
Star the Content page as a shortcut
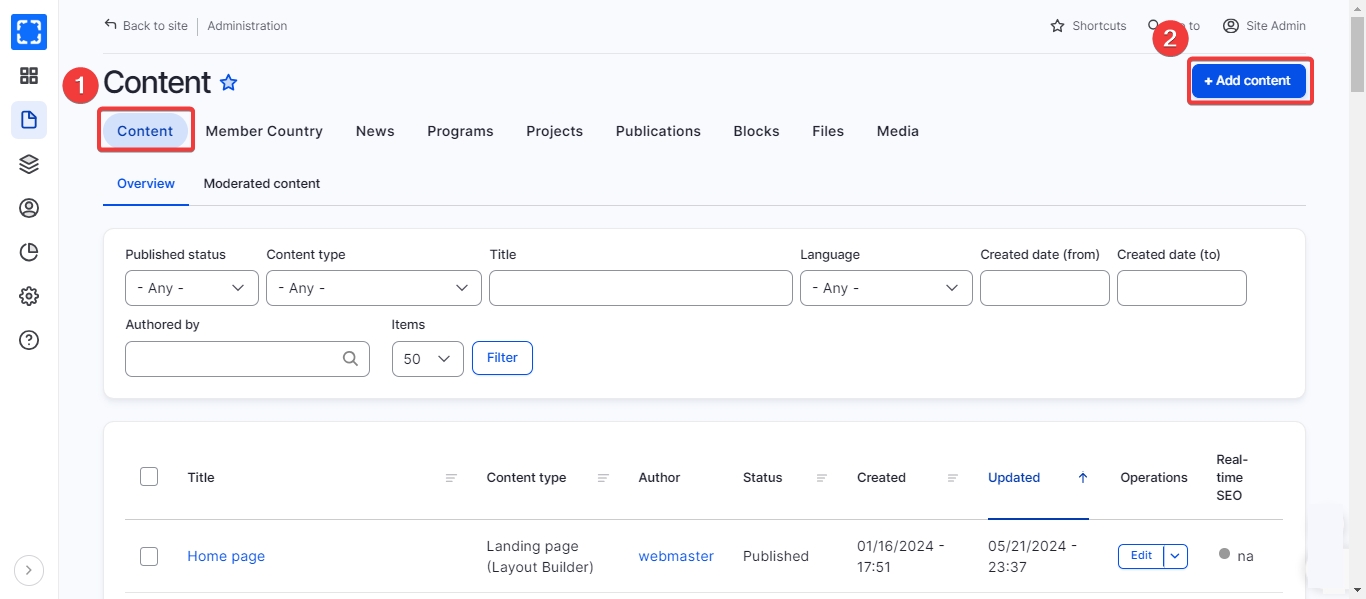[229, 83]
